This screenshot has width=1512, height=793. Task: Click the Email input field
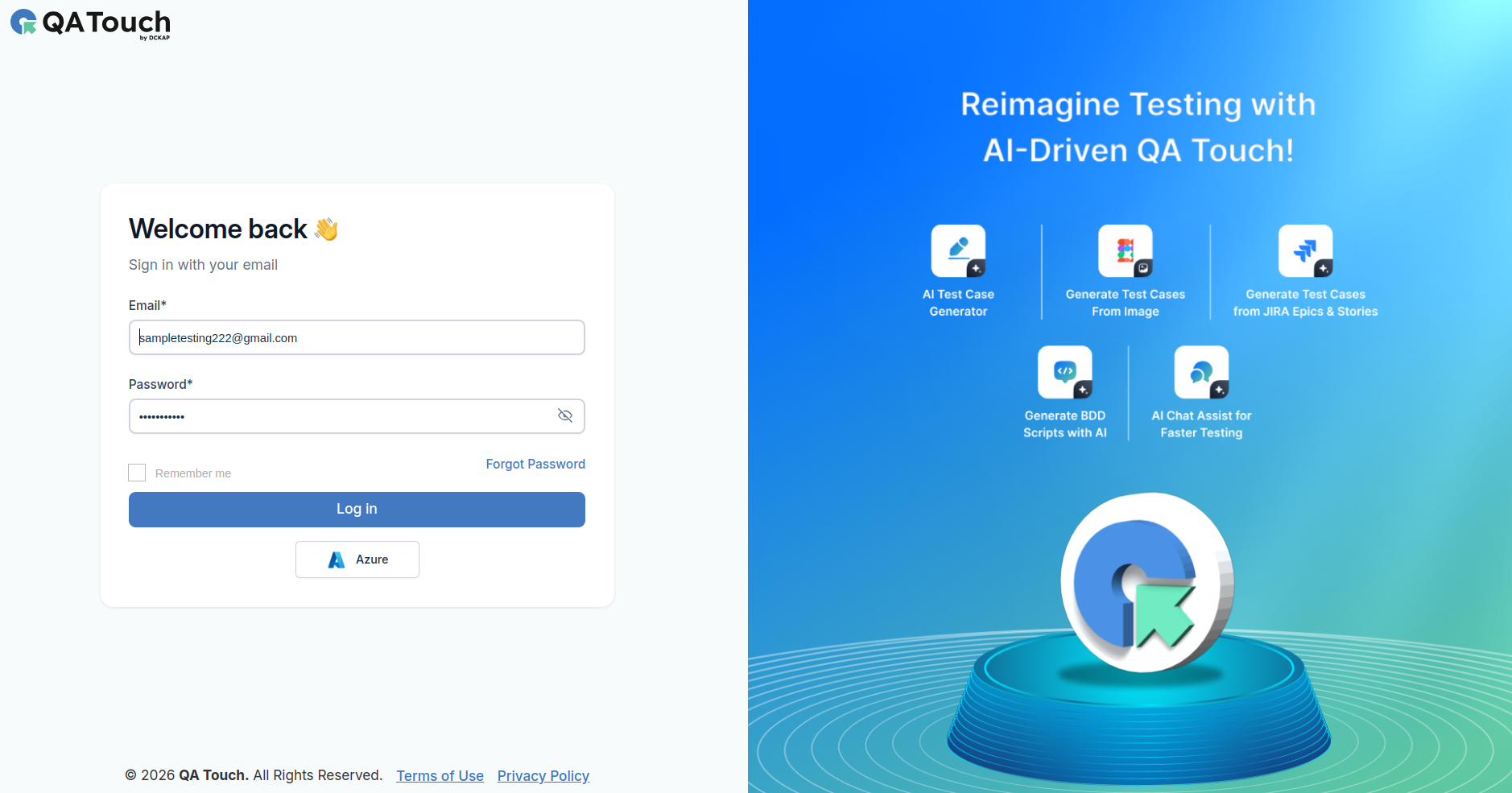357,337
